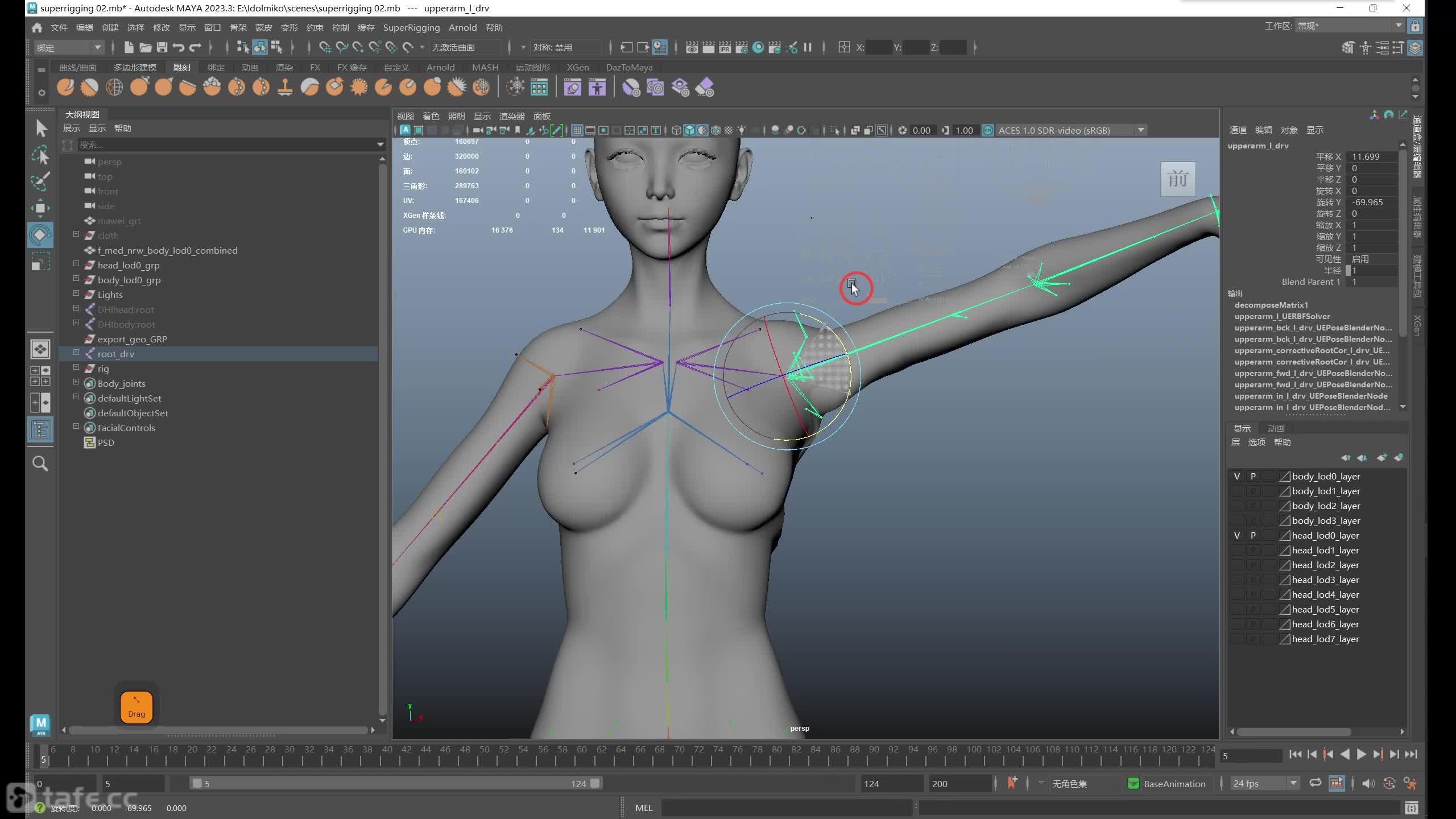The image size is (1456, 819).
Task: Switch to the MASH shelf tab
Action: pyautogui.click(x=485, y=67)
